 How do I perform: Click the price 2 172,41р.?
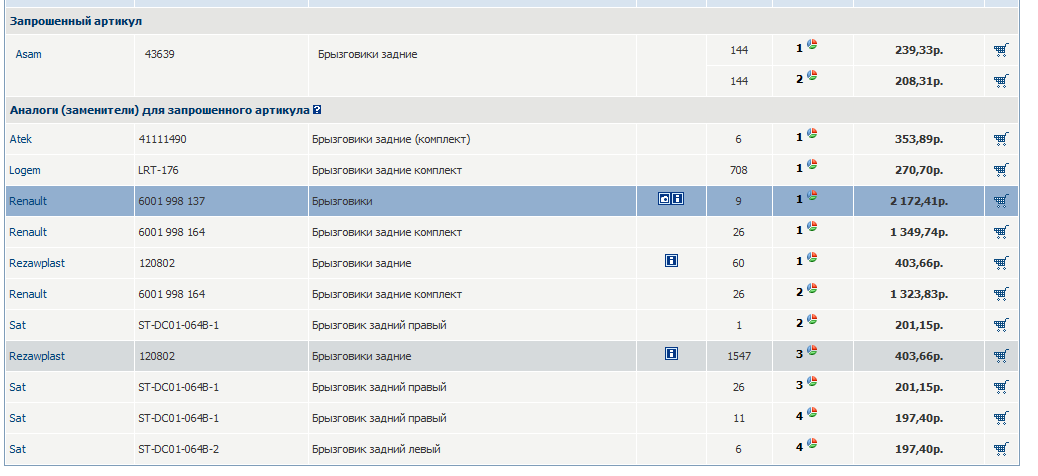point(918,201)
